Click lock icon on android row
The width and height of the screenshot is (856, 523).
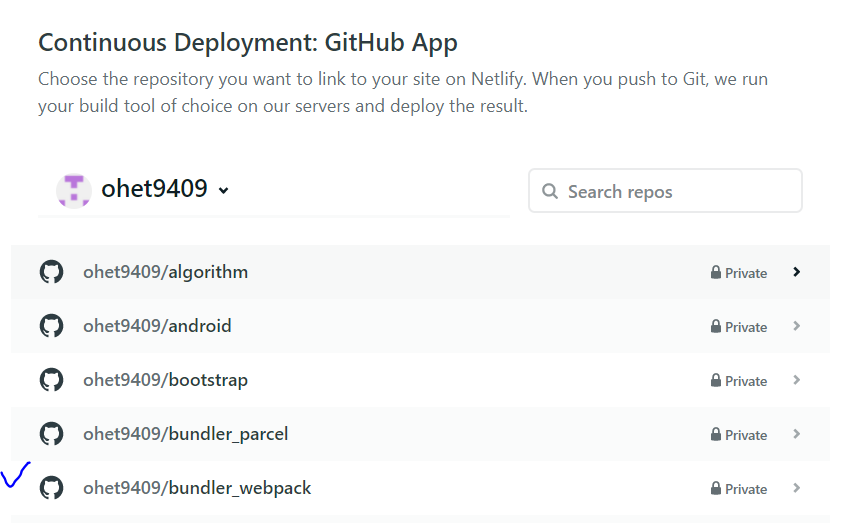click(716, 326)
